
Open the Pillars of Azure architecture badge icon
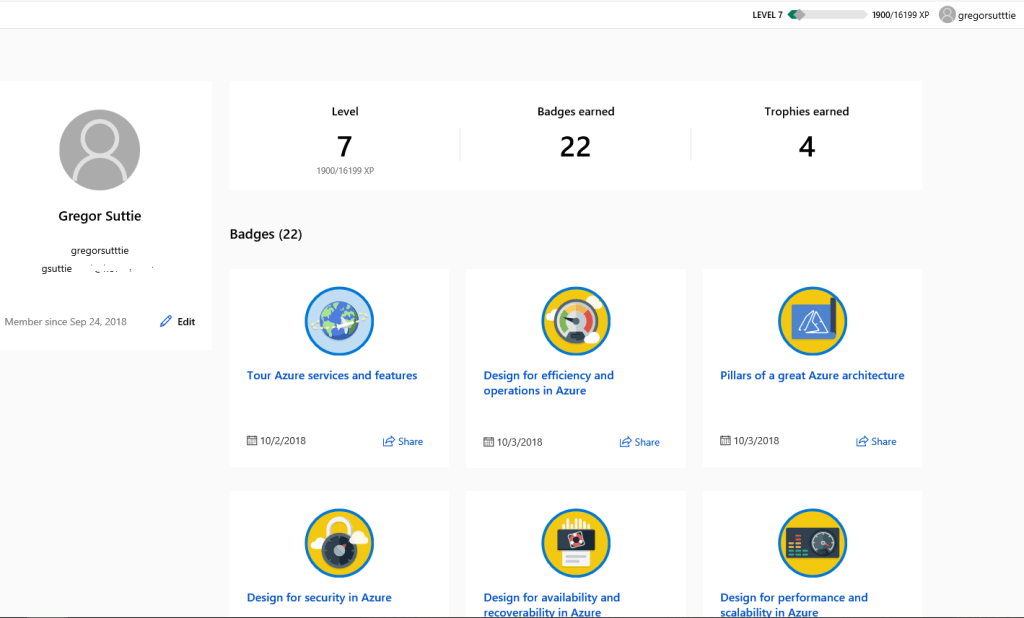812,321
